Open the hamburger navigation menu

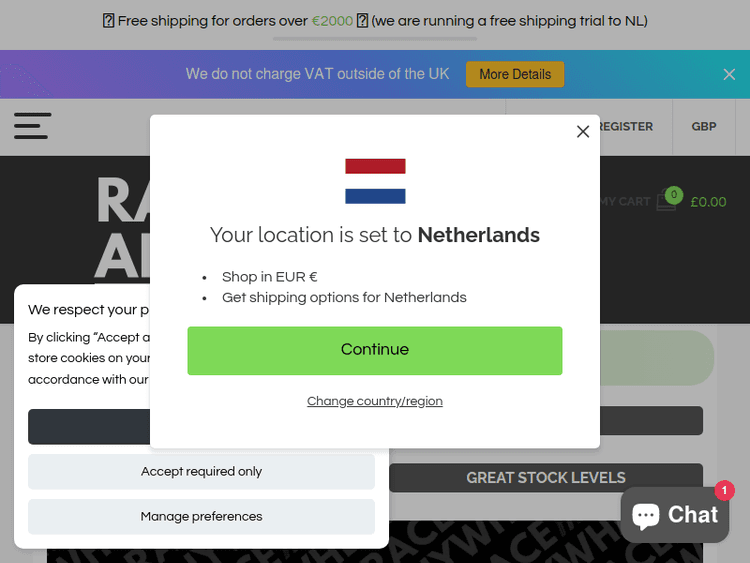[x=32, y=126]
